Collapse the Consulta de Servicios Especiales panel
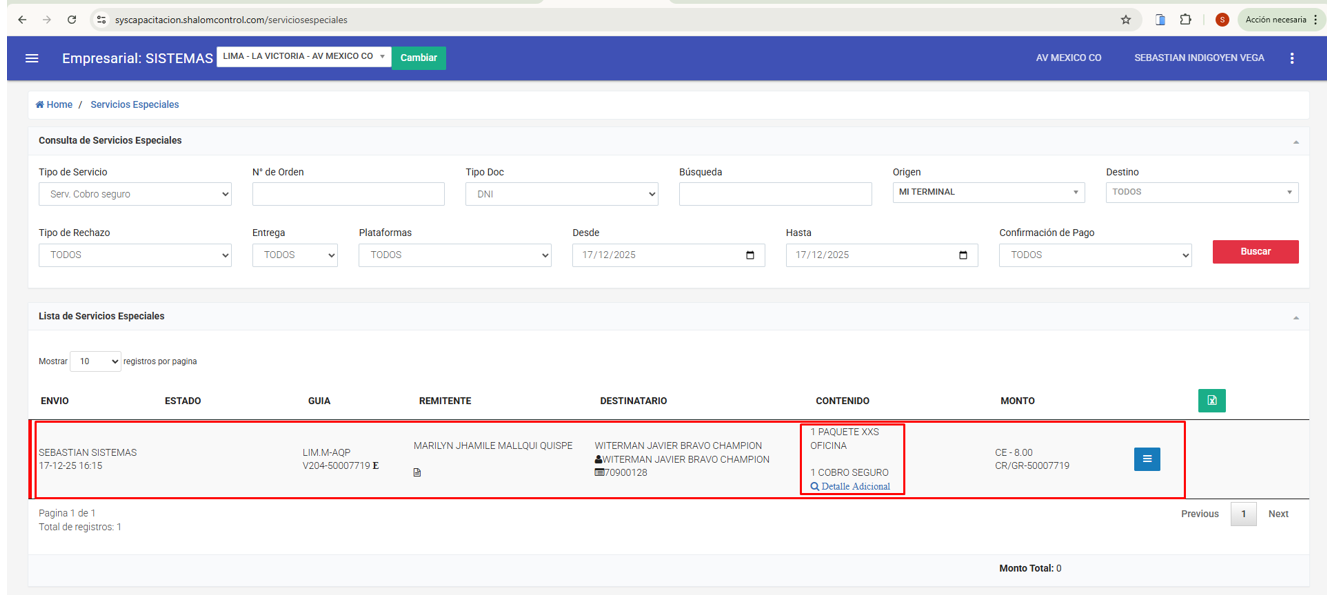The width and height of the screenshot is (1327, 596). pos(1296,142)
